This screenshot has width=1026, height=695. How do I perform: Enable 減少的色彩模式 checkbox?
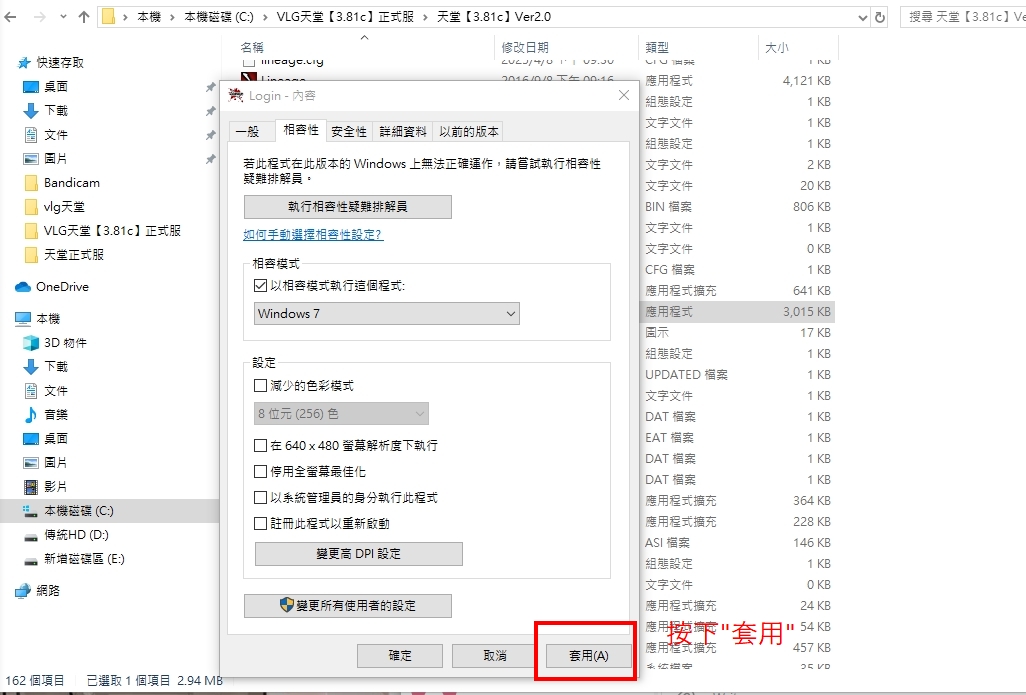click(260, 386)
